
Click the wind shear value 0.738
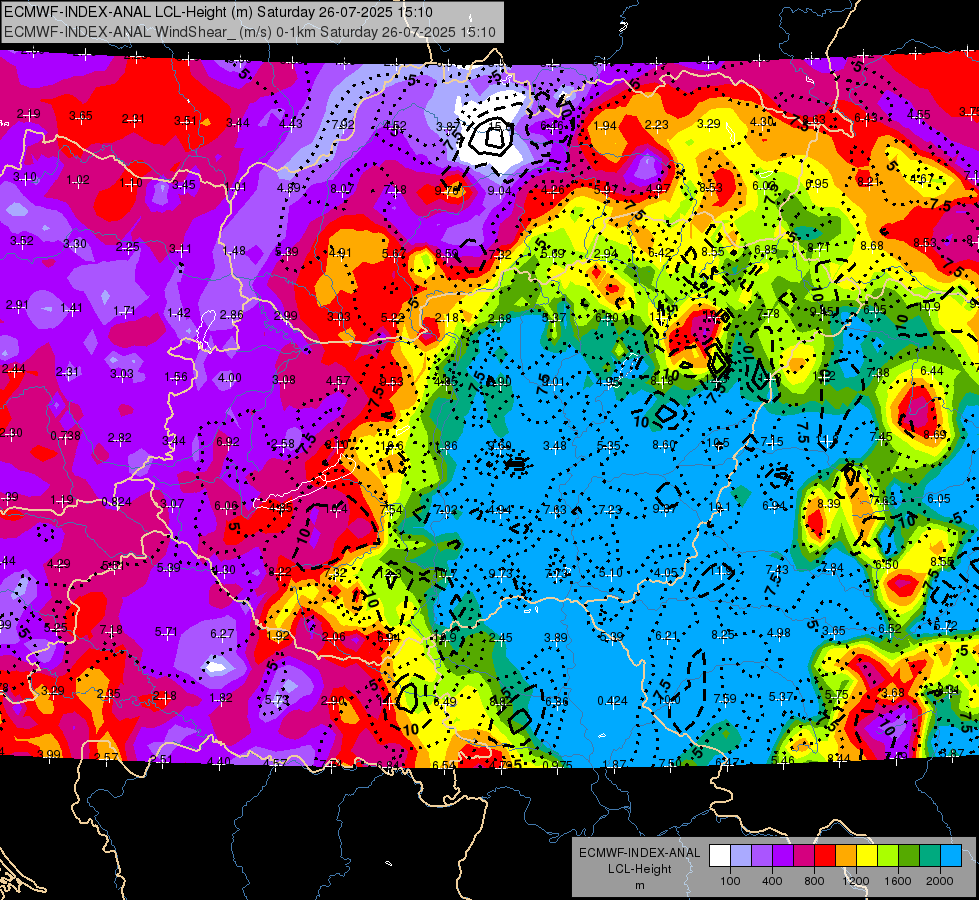tap(65, 435)
